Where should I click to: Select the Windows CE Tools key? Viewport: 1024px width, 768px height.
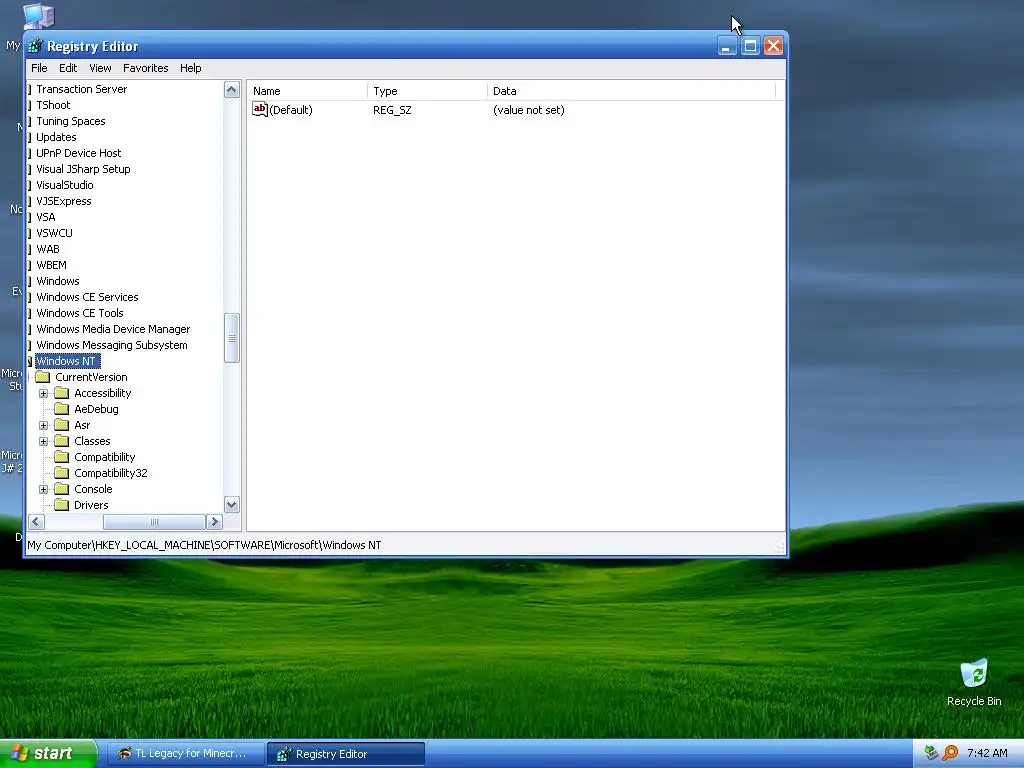click(80, 313)
